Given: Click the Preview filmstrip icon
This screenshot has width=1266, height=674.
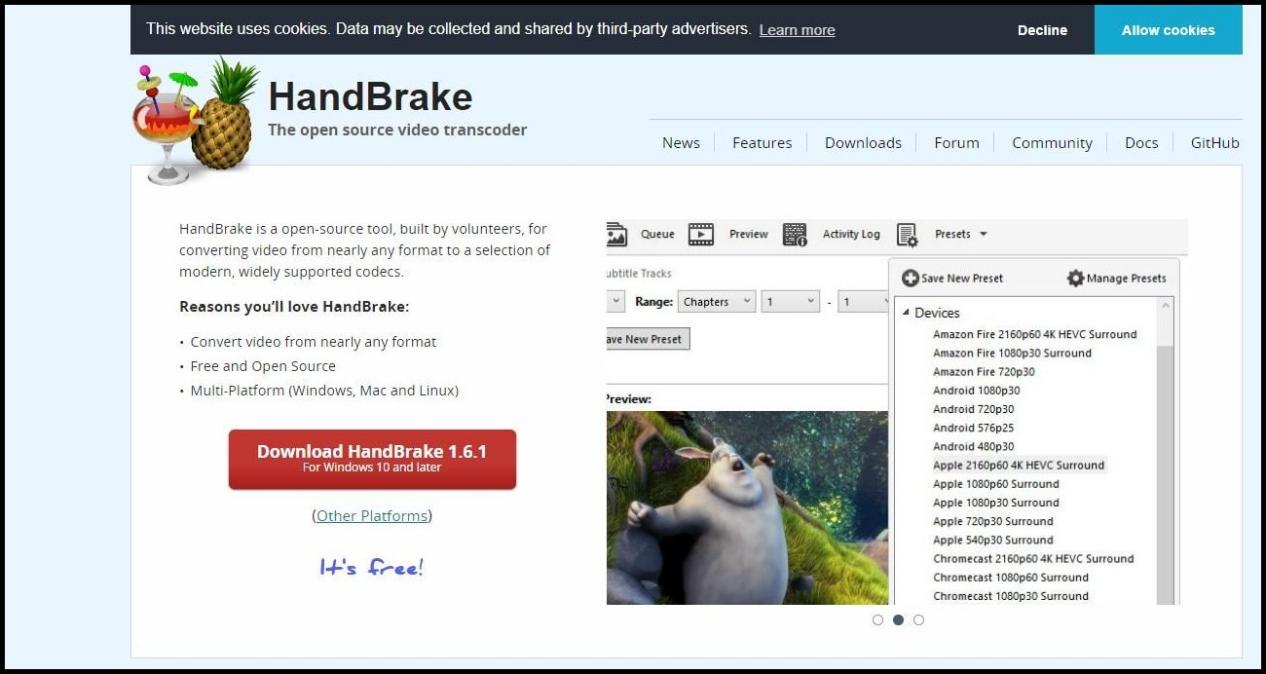Looking at the screenshot, I should click(x=701, y=234).
